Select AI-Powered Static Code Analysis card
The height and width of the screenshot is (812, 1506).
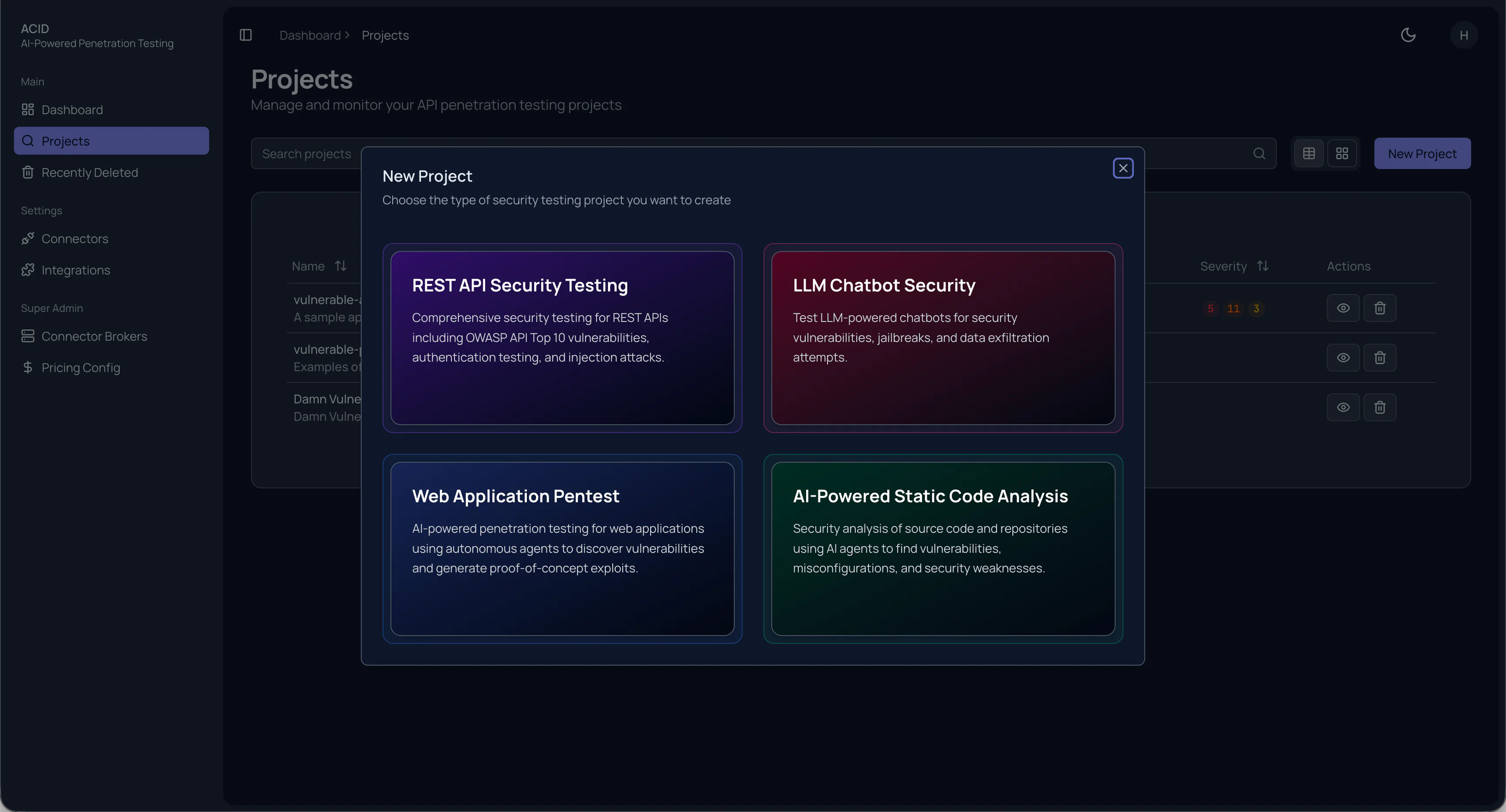tap(943, 549)
